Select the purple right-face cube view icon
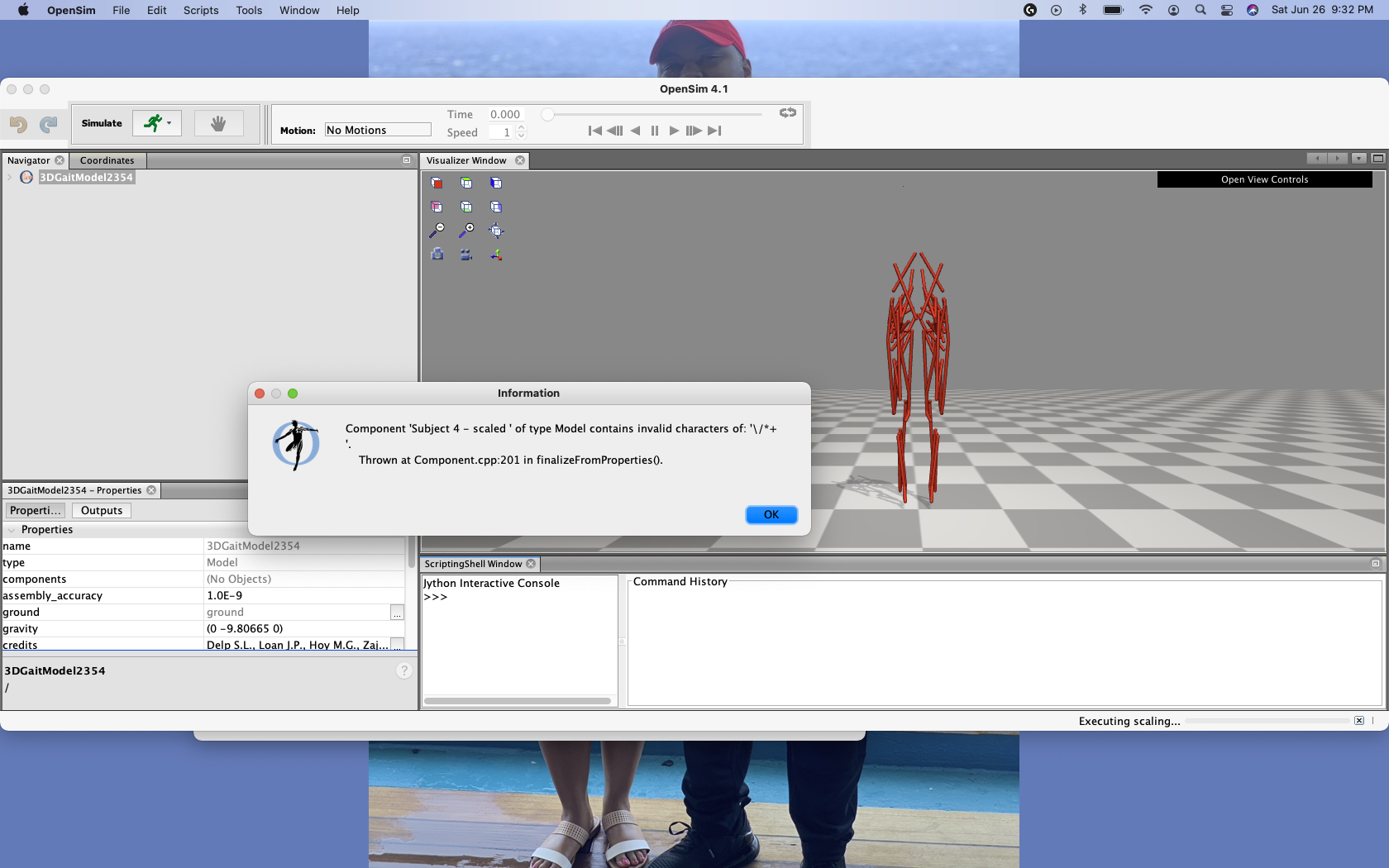 tap(496, 207)
